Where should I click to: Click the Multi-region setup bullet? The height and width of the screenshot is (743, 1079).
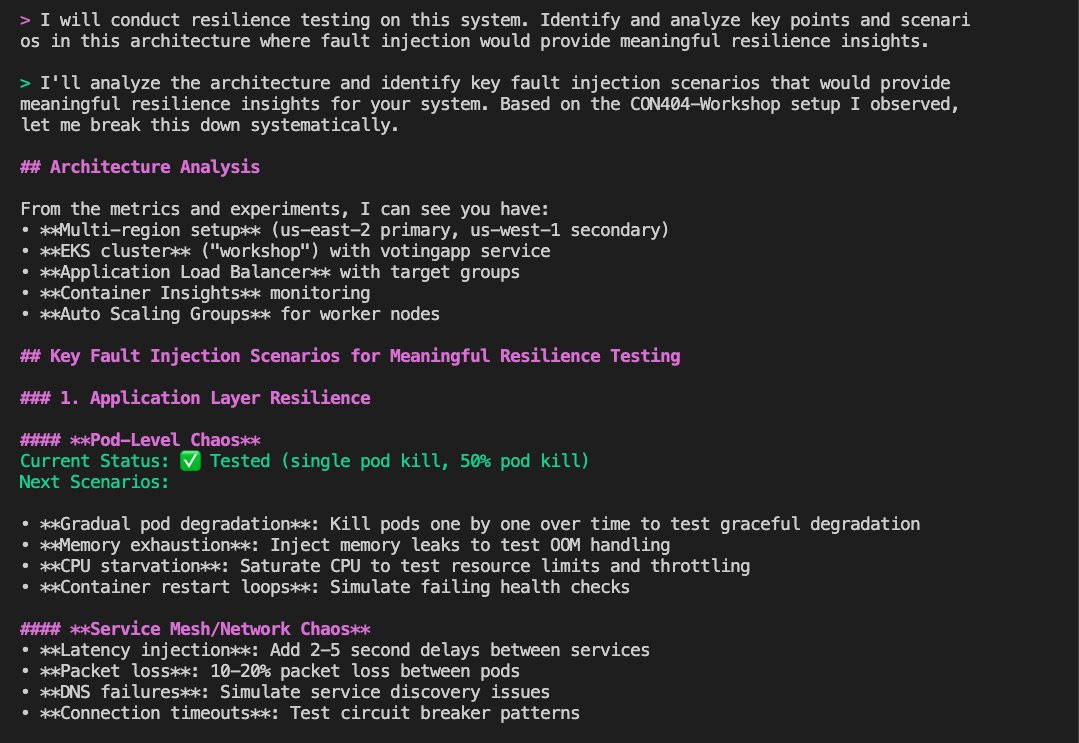tap(344, 230)
